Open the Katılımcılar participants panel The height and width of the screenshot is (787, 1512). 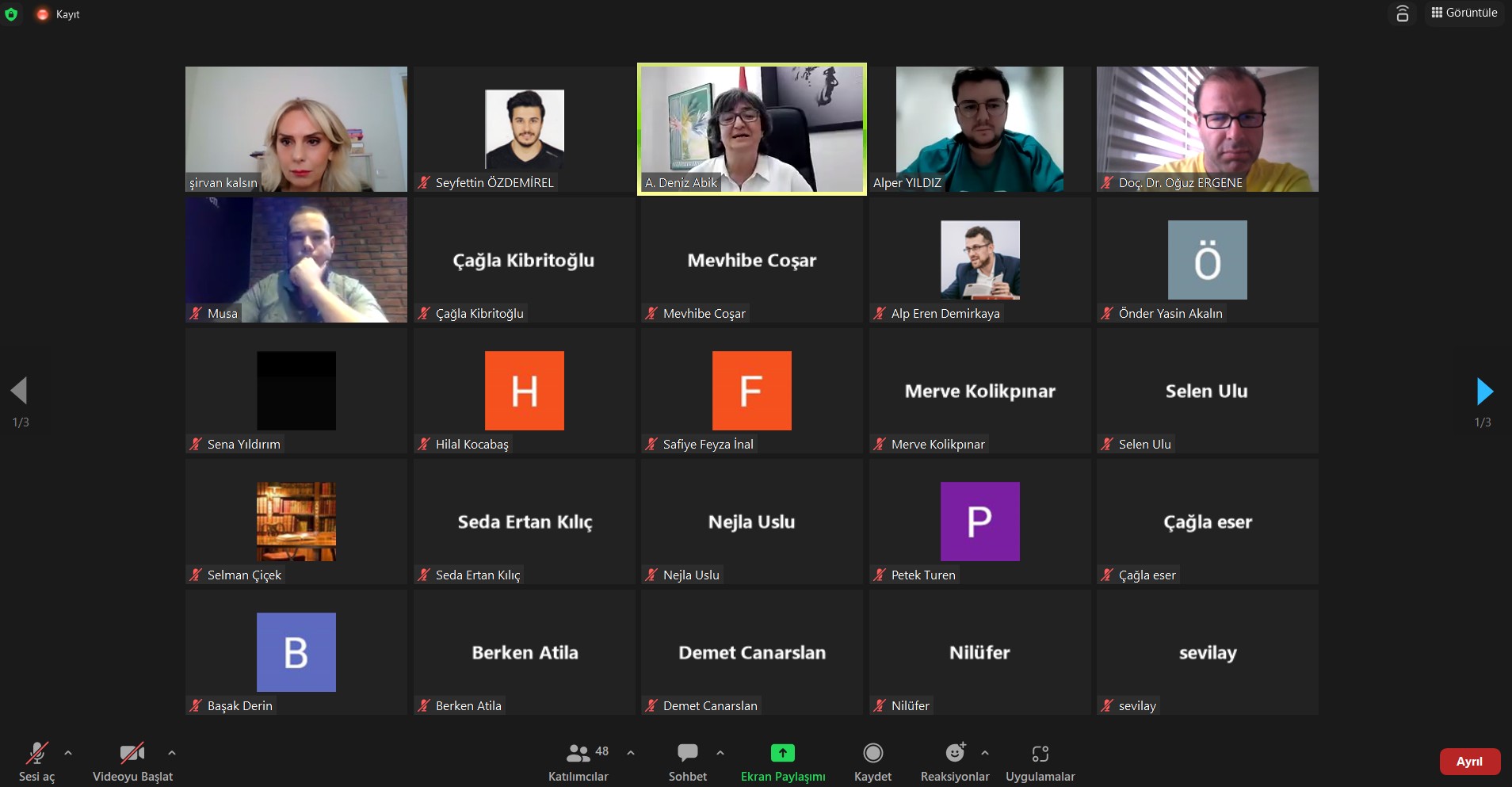click(x=578, y=762)
